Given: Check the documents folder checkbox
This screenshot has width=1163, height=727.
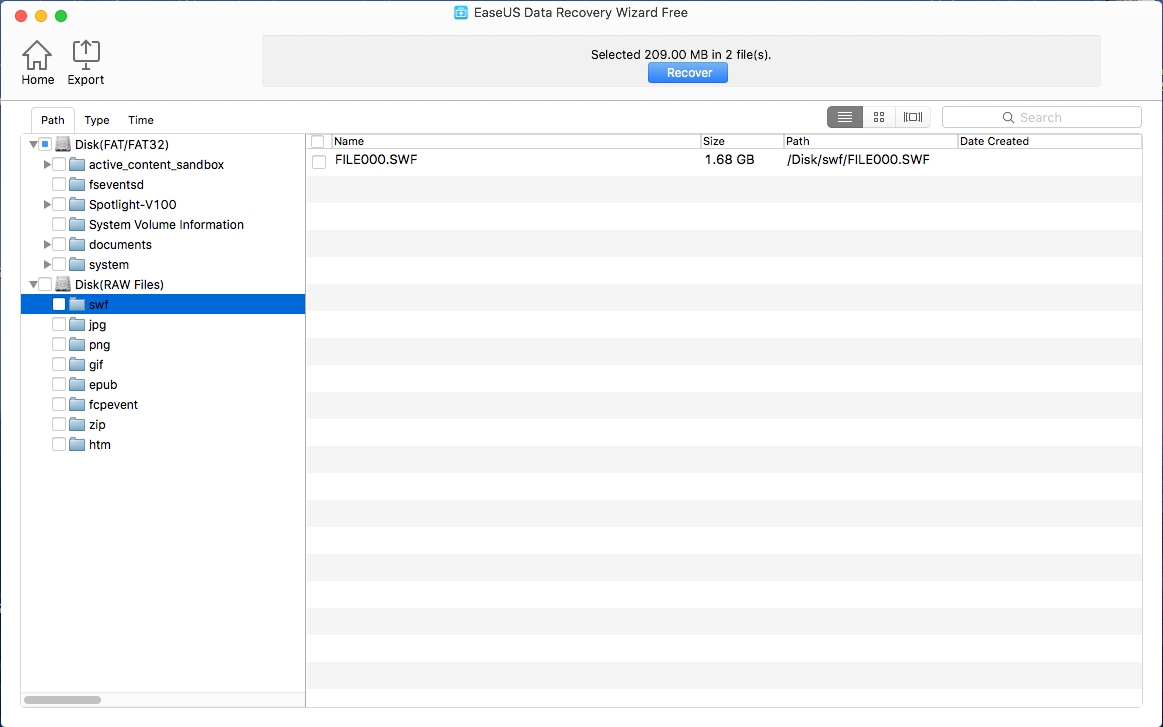Looking at the screenshot, I should point(59,244).
